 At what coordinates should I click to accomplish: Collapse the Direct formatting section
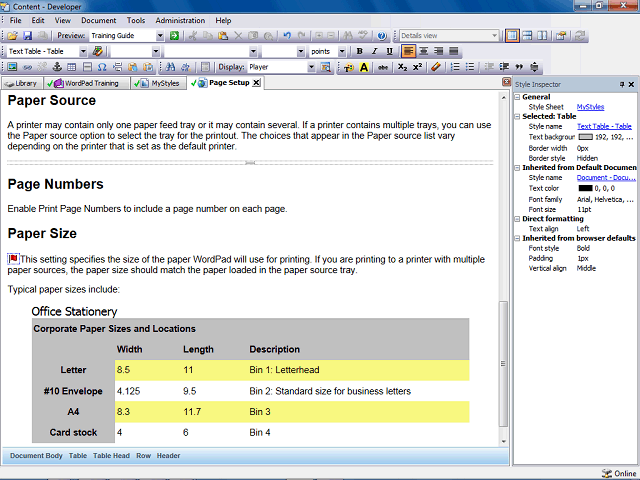tap(517, 219)
